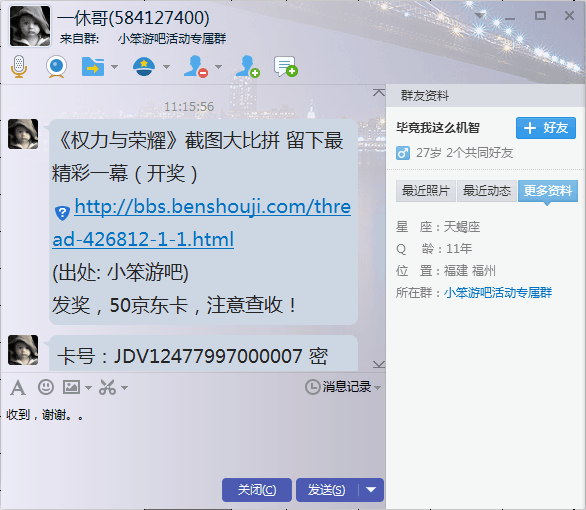The height and width of the screenshot is (510, 586).
Task: Open the send button options dropdown
Action: point(371,490)
